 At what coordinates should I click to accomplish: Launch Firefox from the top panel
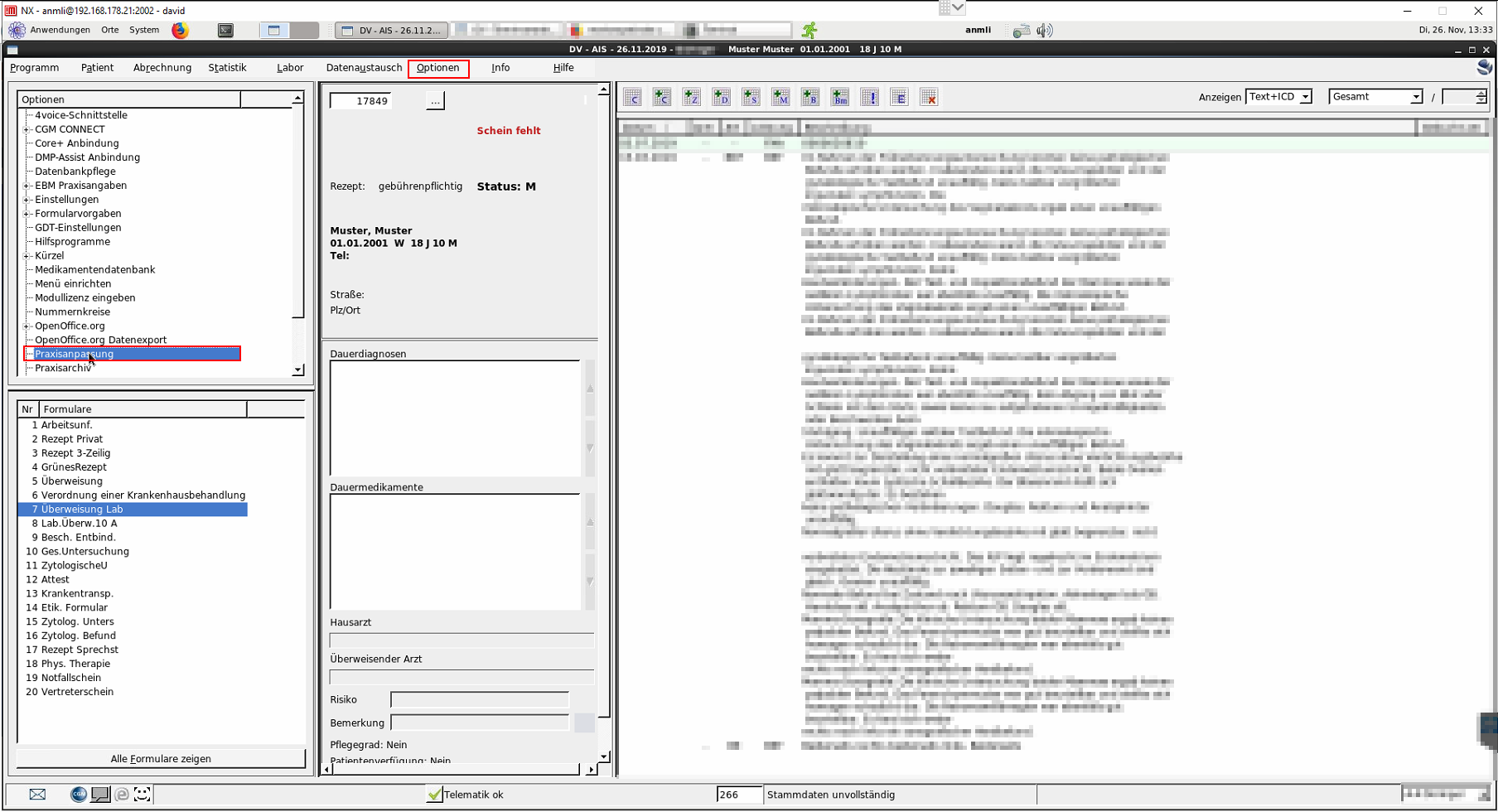(180, 30)
